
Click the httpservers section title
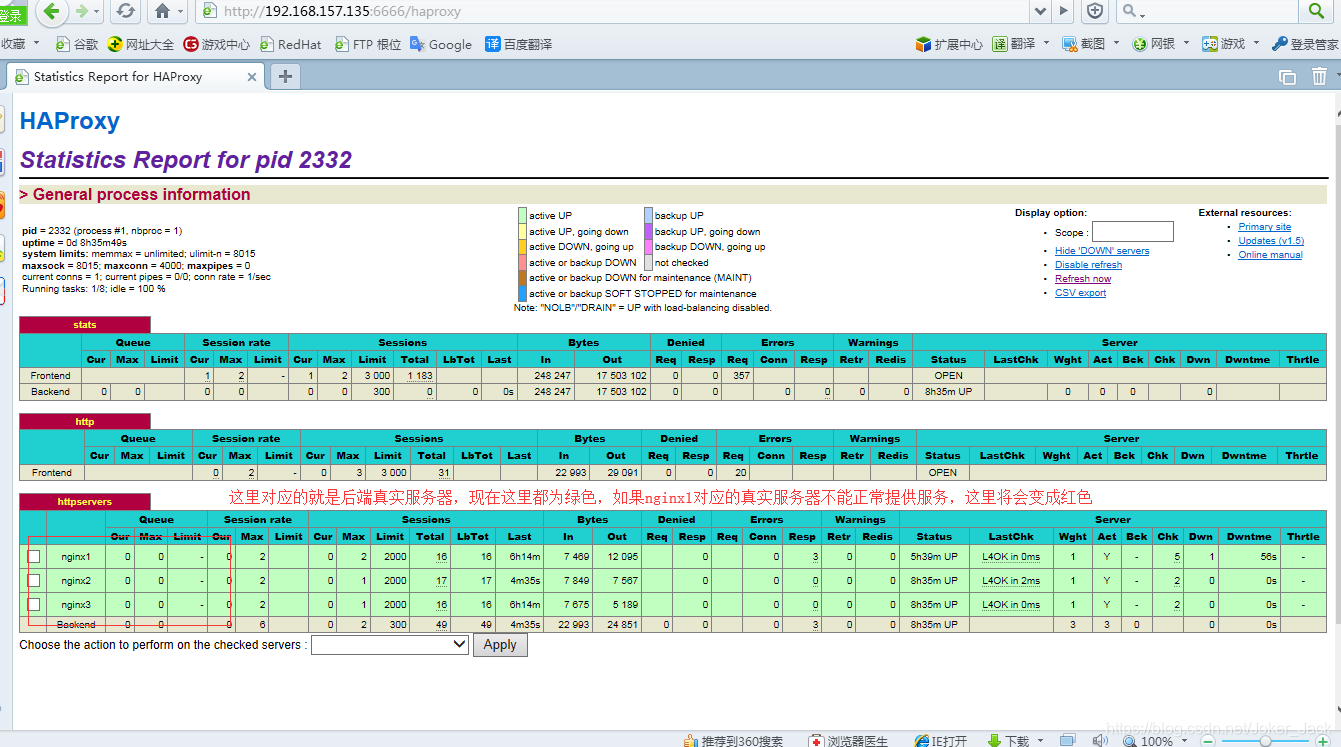[85, 501]
